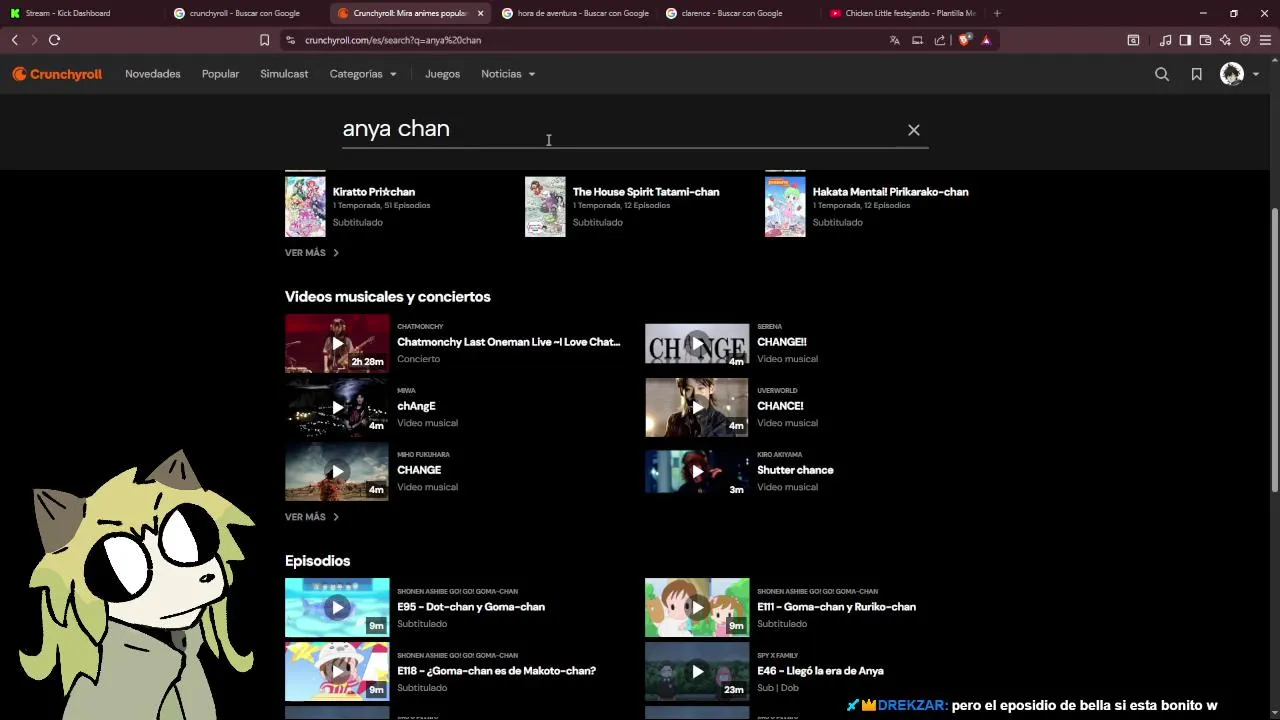Click the browser tab search icon in toolbar
The height and width of the screenshot is (720, 1280).
tap(1133, 40)
